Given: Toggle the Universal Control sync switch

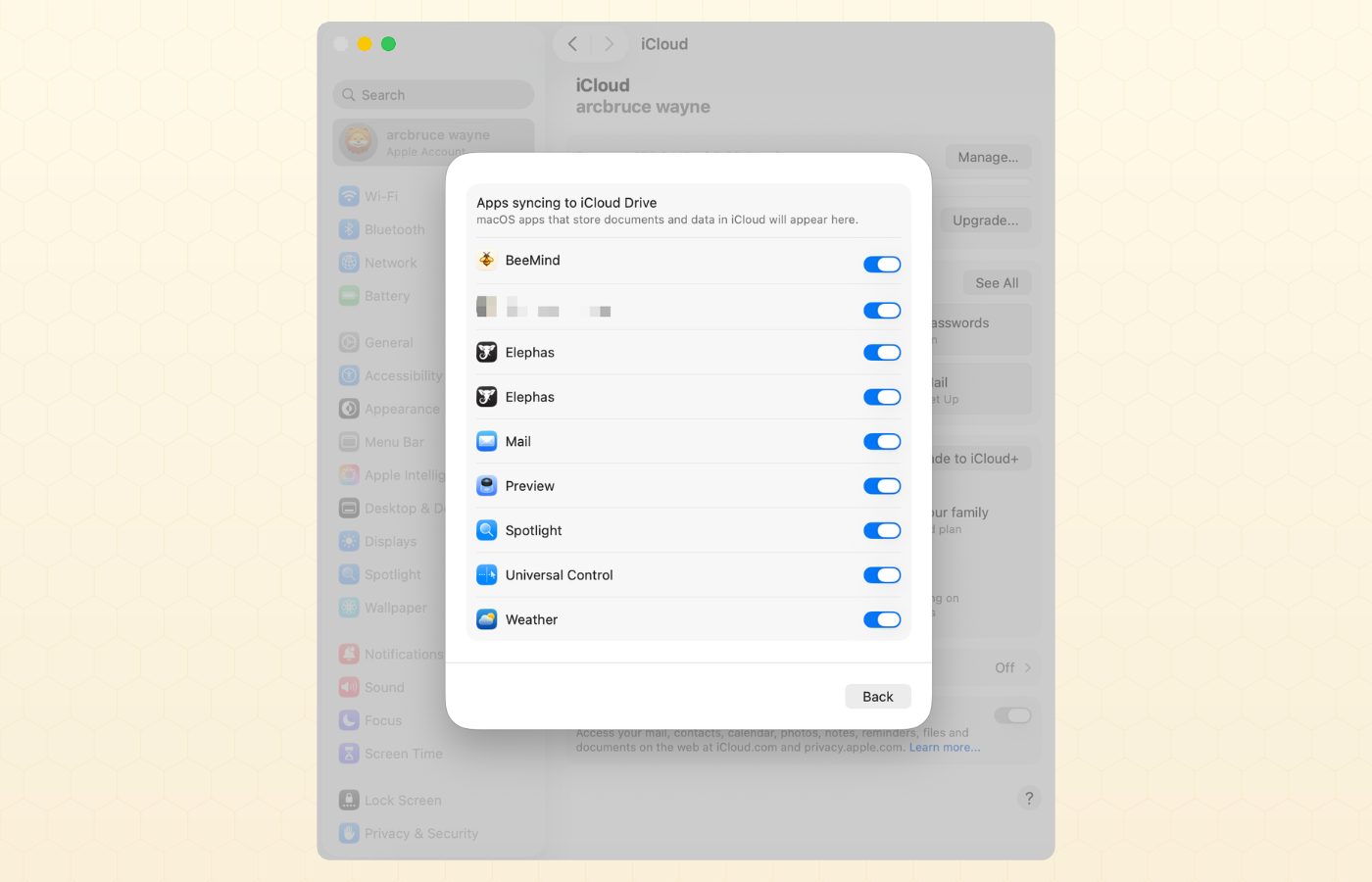Looking at the screenshot, I should pos(882,575).
